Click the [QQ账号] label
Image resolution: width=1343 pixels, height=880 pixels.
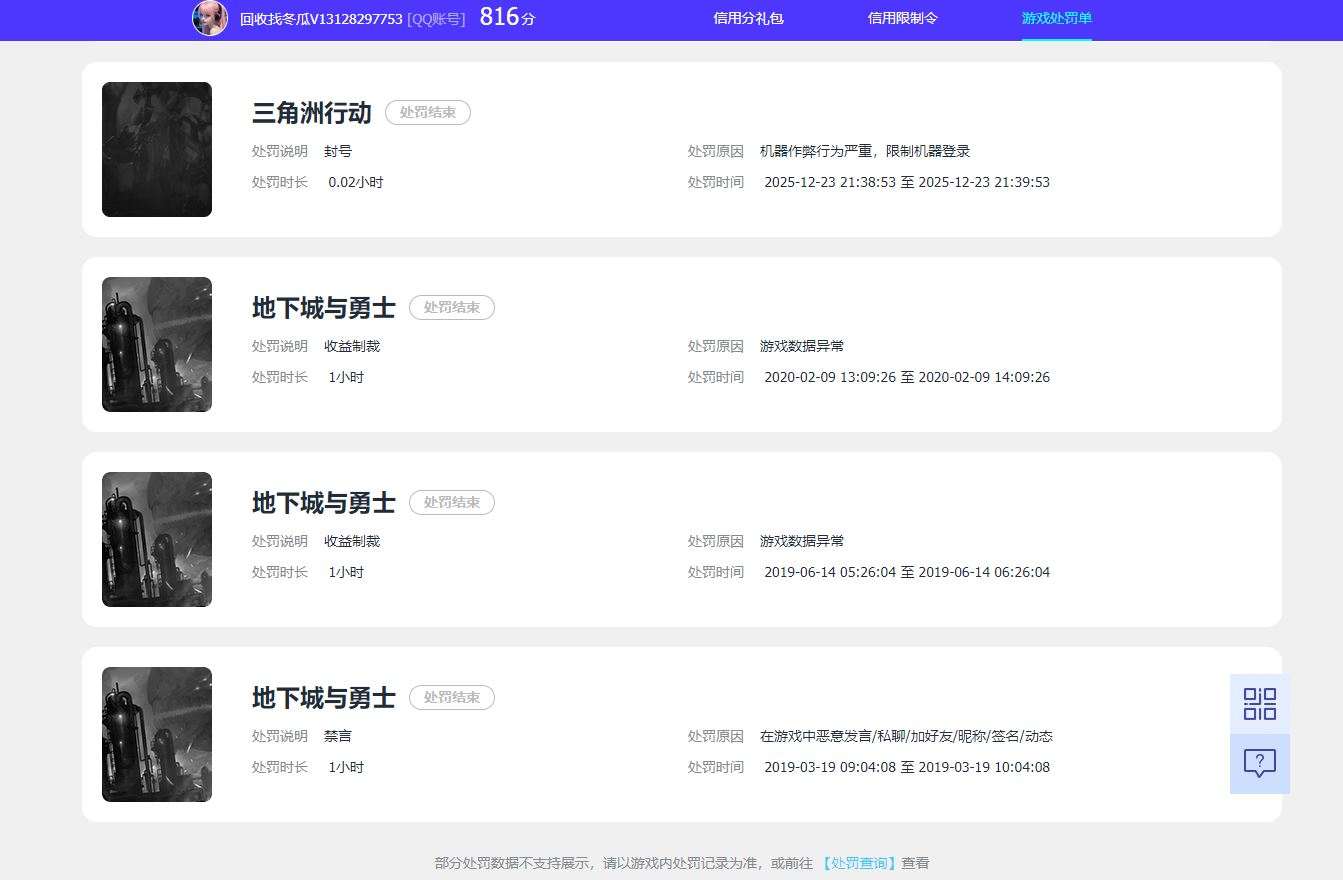tap(436, 19)
